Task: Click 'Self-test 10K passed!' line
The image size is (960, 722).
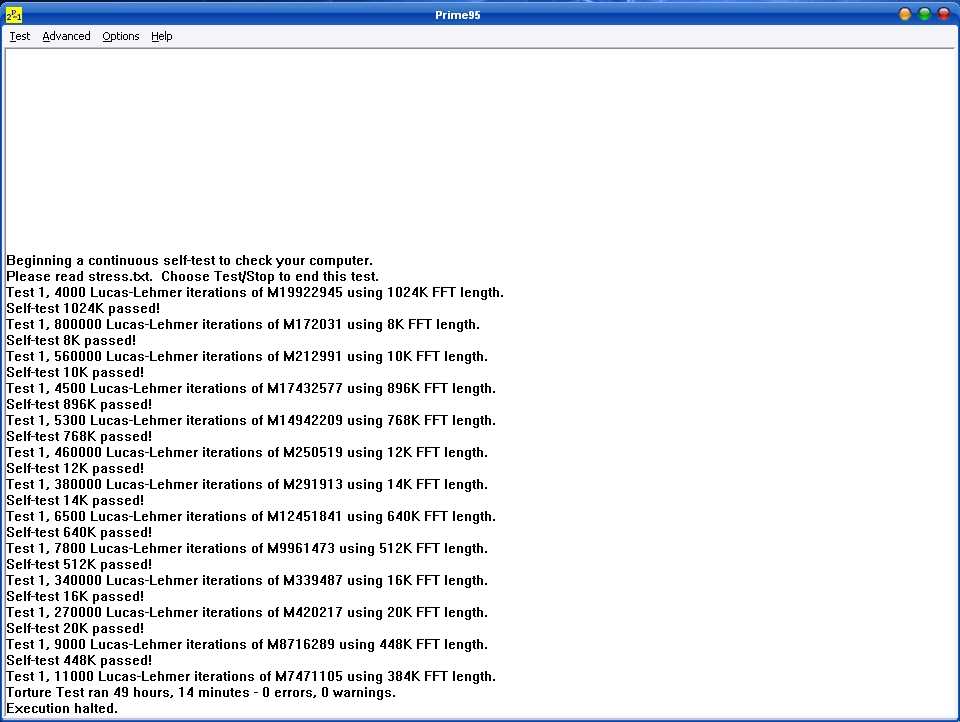Action: coord(75,372)
